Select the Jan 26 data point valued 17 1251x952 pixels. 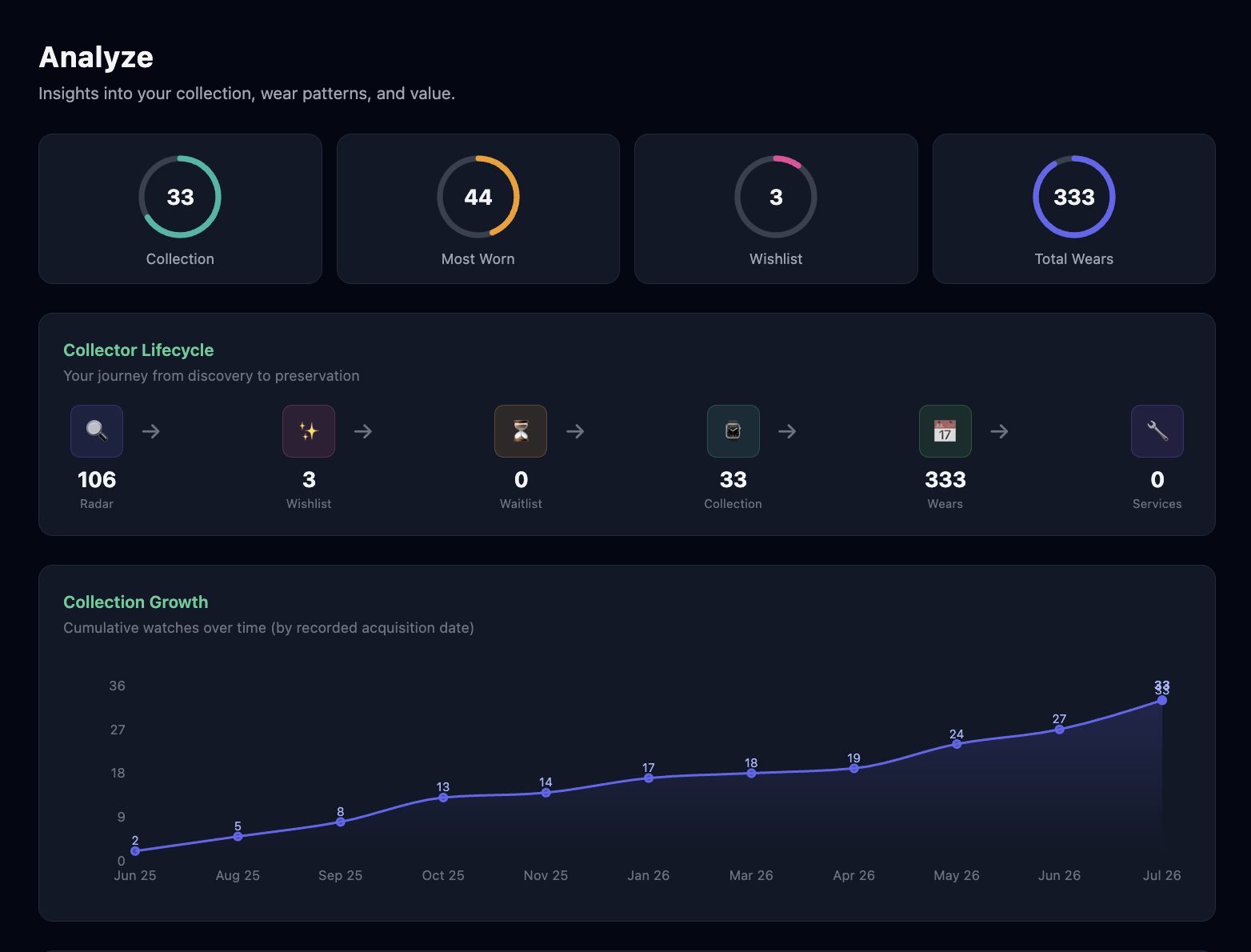point(649,778)
